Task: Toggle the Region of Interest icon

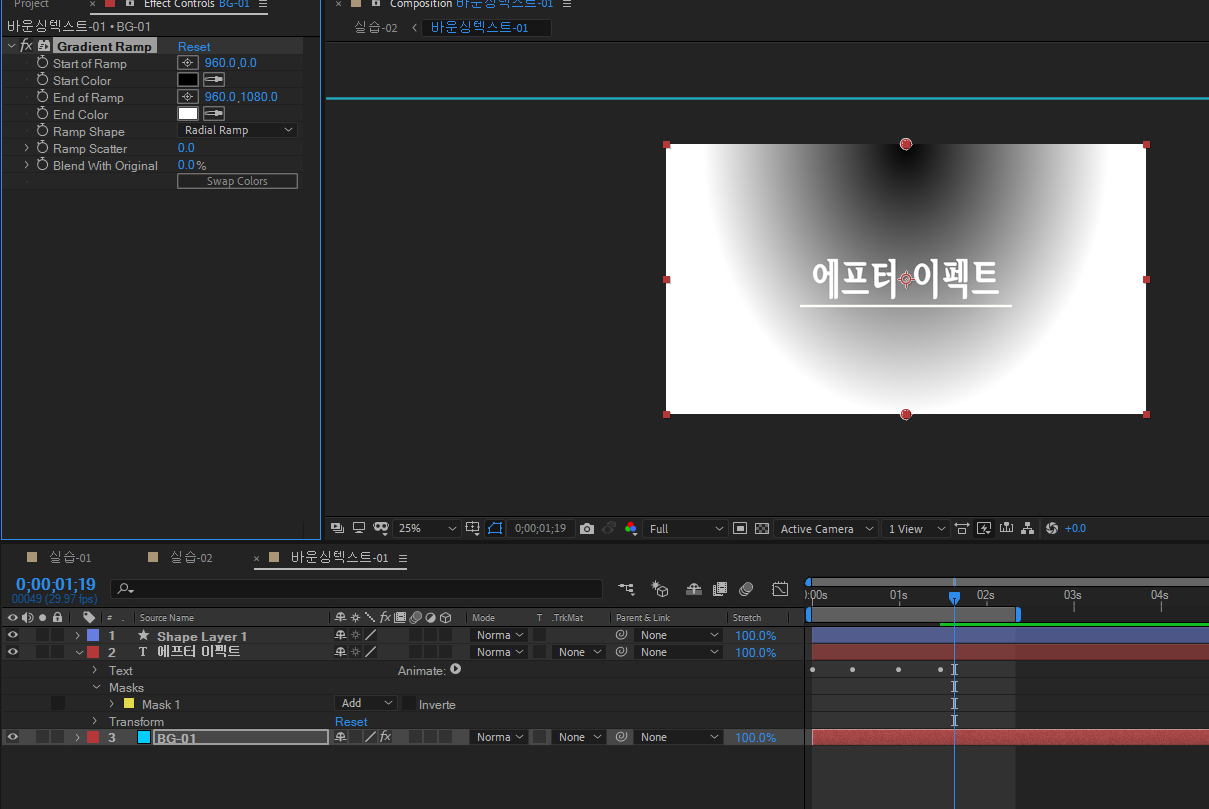Action: click(740, 528)
